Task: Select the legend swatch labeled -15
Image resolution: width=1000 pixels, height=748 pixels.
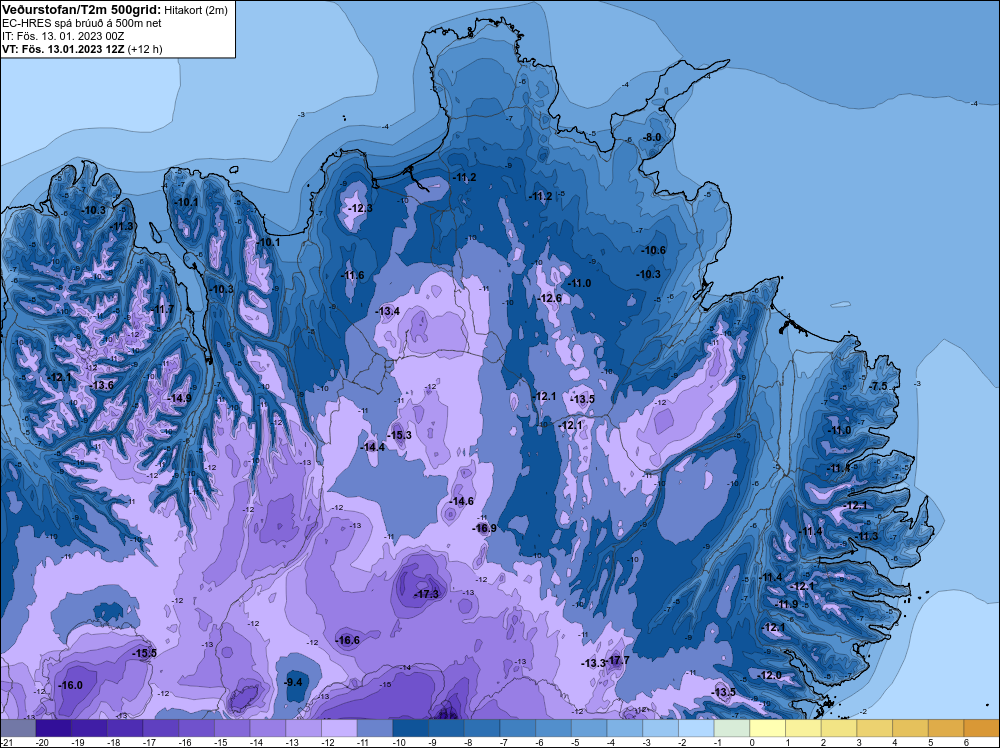Action: click(232, 728)
